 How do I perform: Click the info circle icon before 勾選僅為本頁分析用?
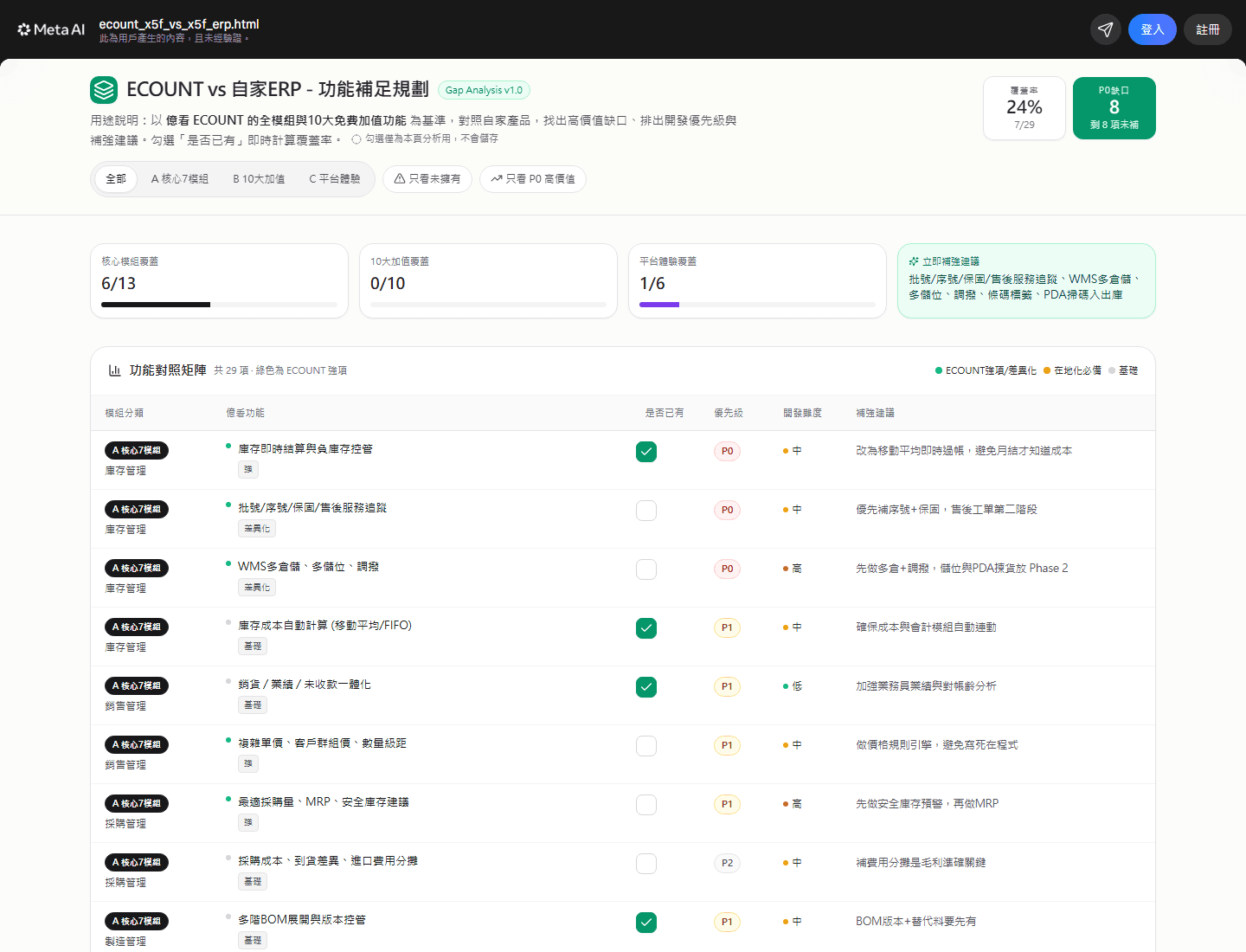[x=356, y=139]
